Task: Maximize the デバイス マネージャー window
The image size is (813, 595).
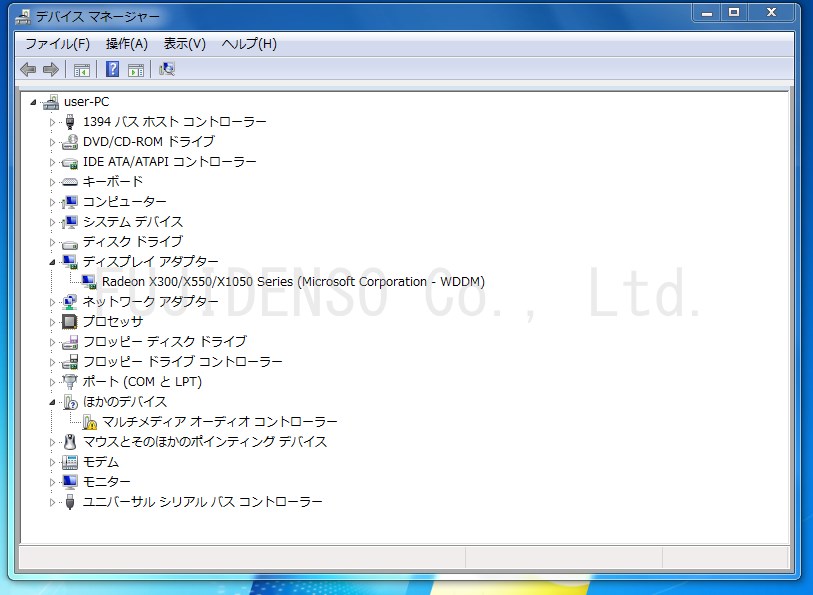Action: coord(734,13)
